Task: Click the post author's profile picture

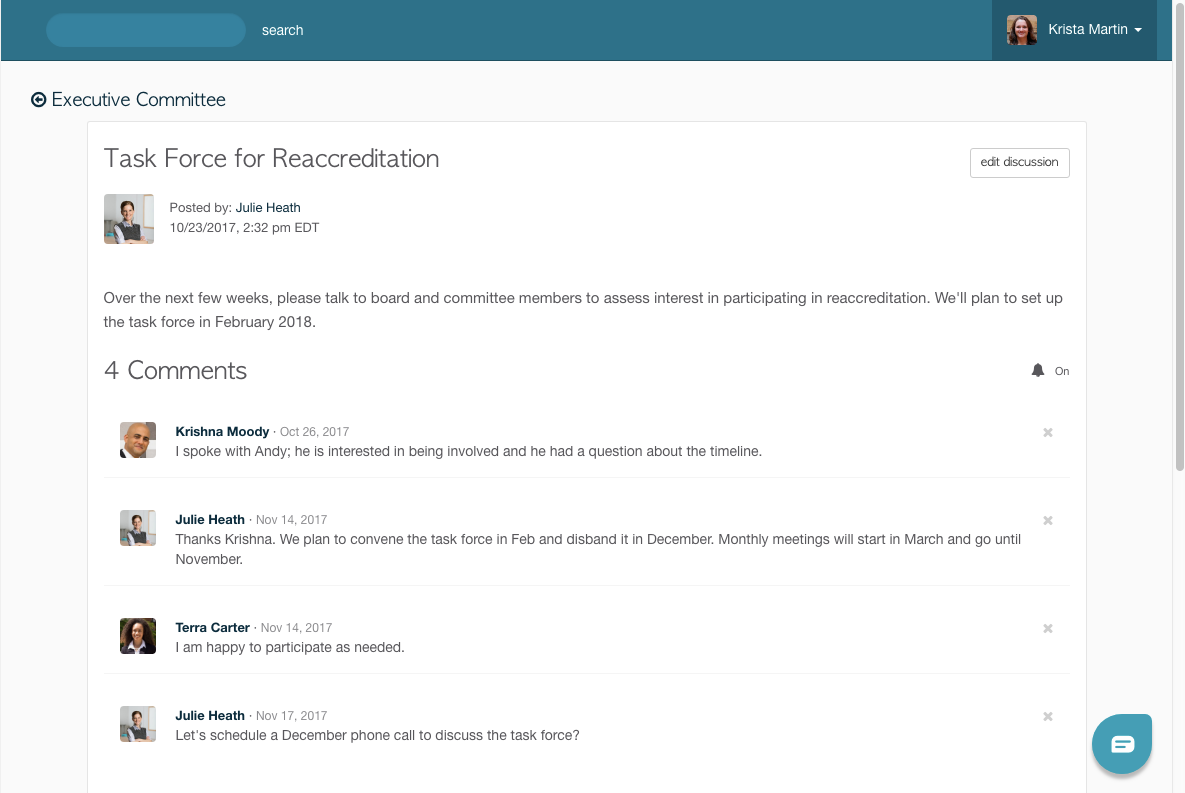Action: tap(129, 219)
